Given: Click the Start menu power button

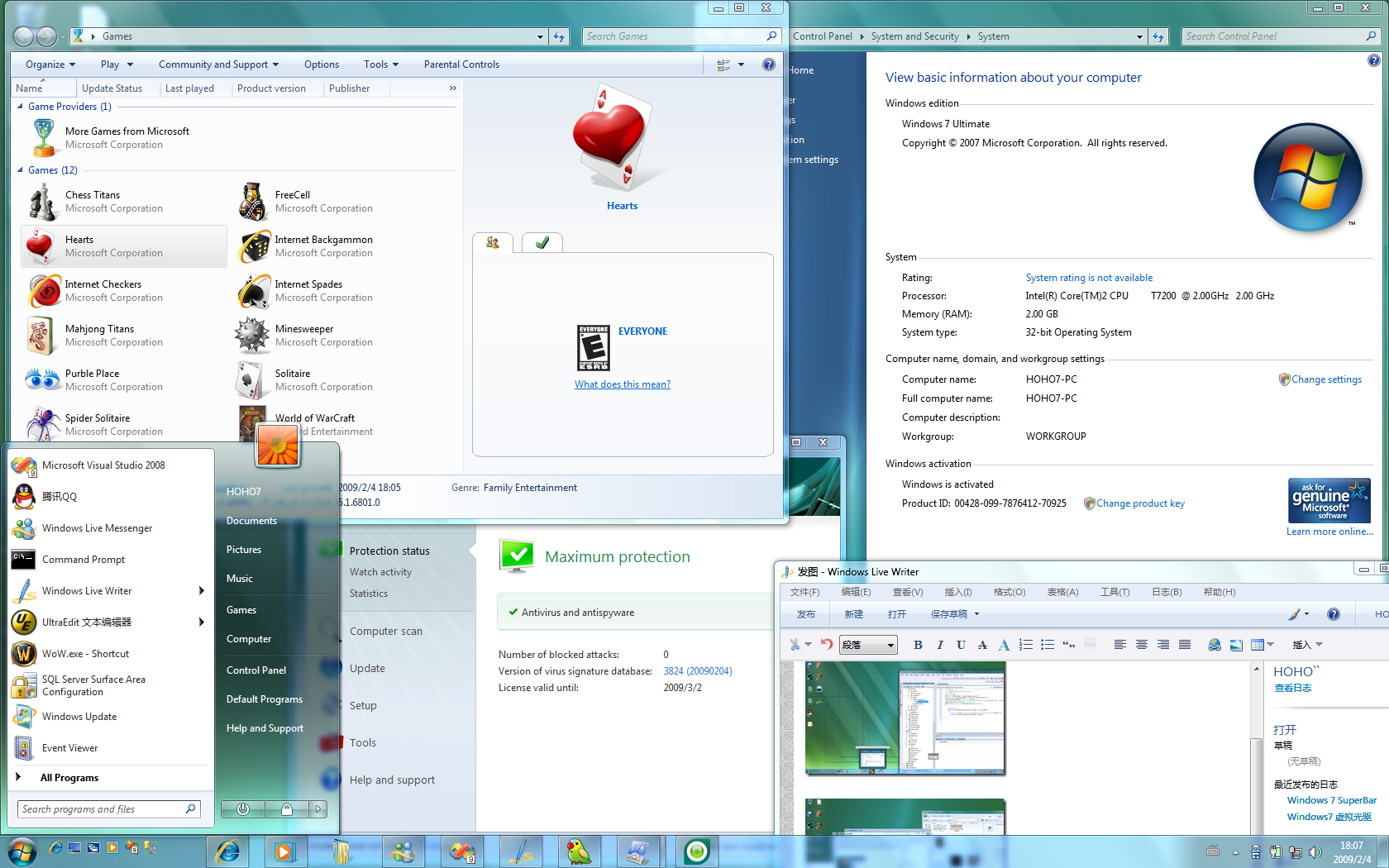Looking at the screenshot, I should (x=243, y=809).
